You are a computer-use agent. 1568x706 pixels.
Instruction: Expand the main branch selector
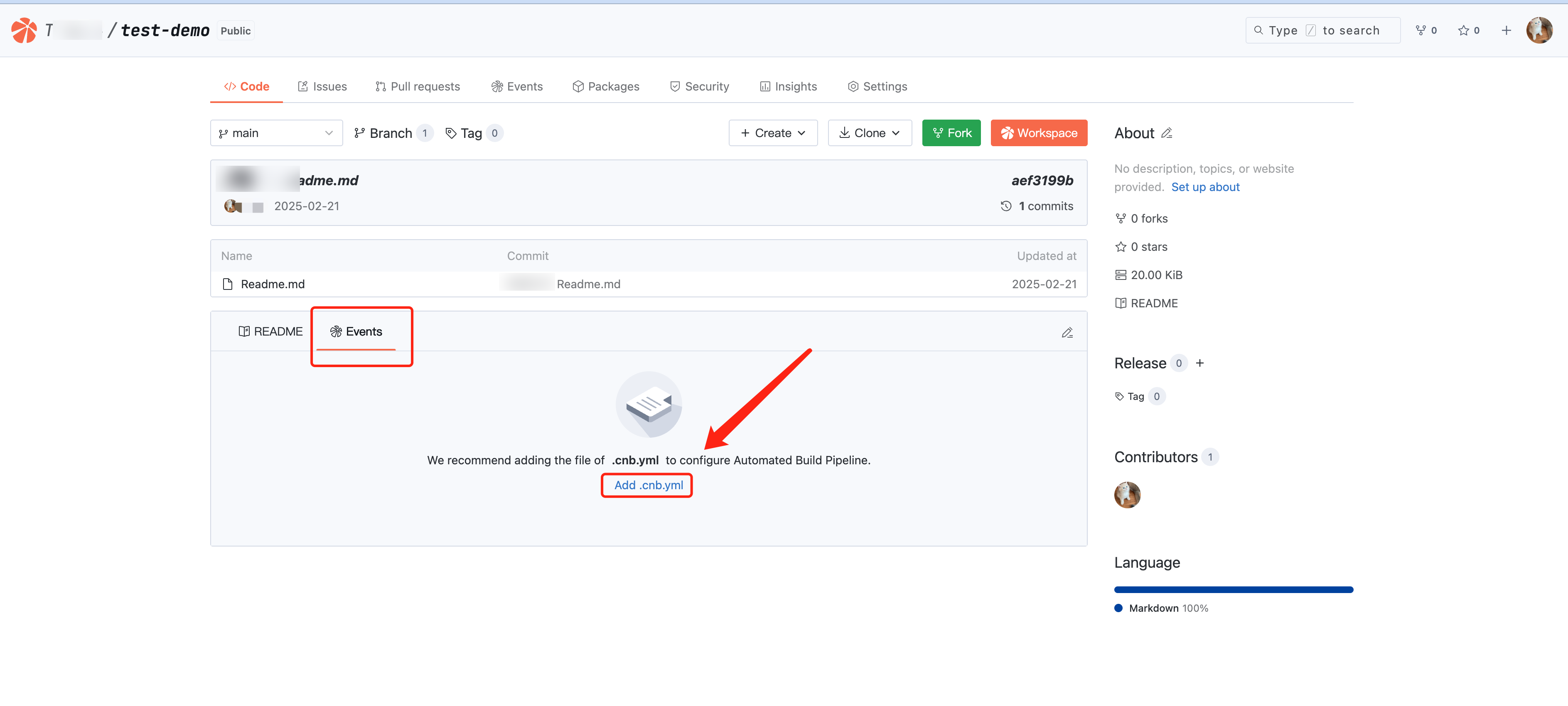pyautogui.click(x=276, y=133)
